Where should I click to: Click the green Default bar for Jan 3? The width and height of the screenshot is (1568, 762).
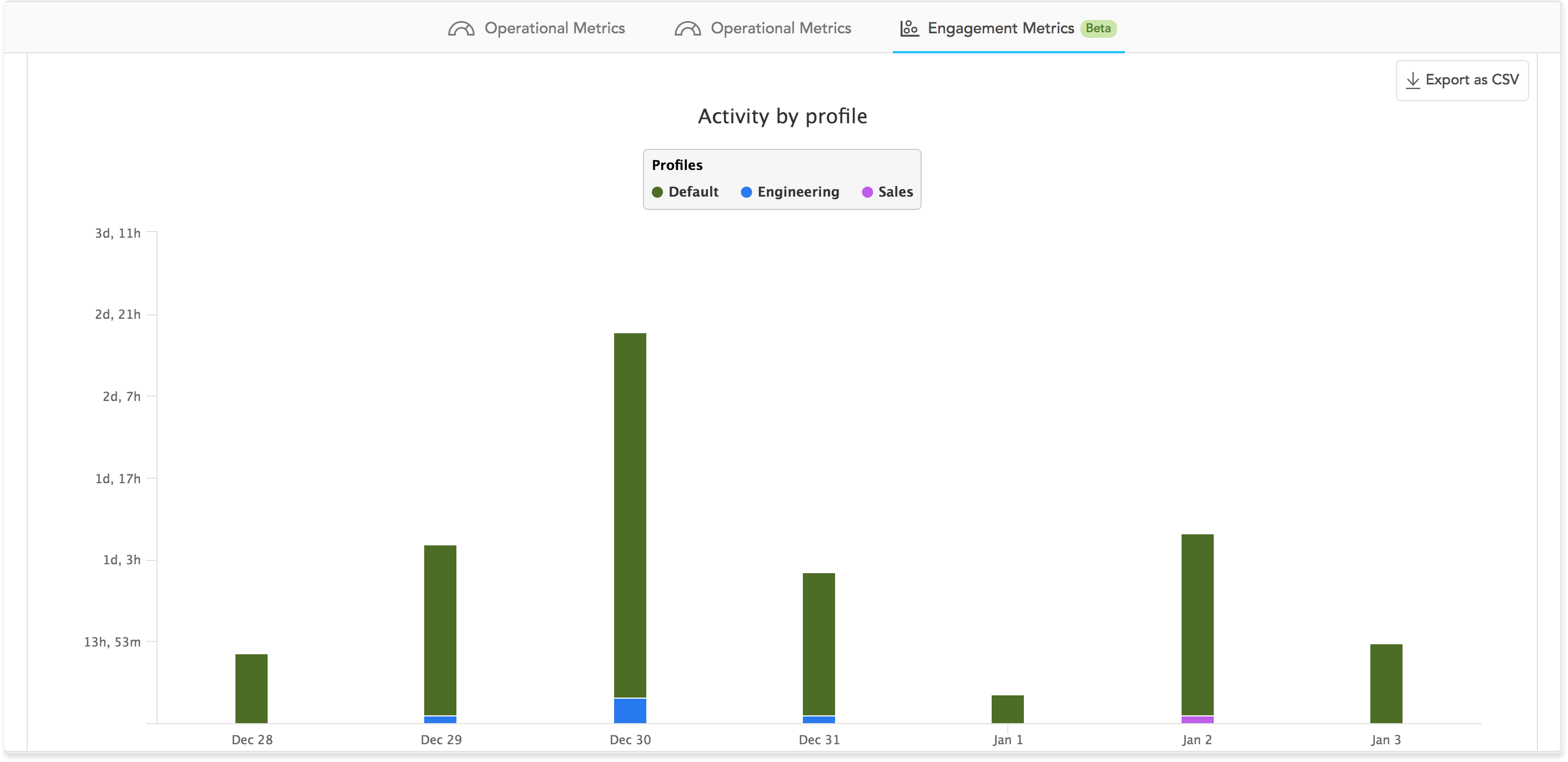click(x=1386, y=684)
